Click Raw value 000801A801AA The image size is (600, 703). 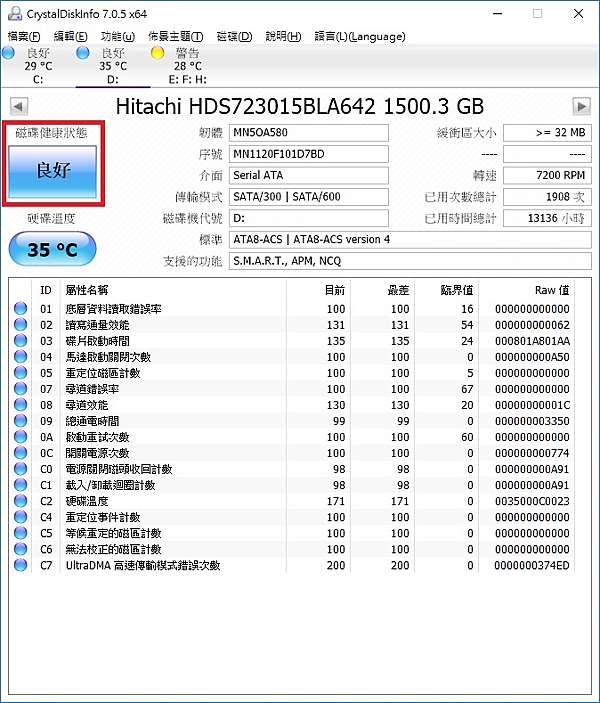(532, 341)
